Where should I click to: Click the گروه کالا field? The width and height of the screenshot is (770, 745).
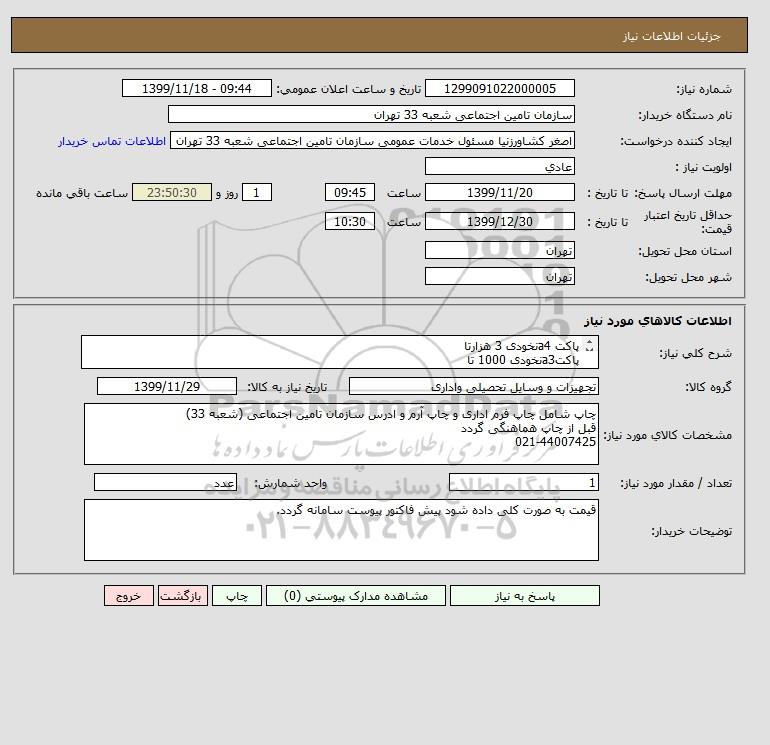tap(473, 386)
